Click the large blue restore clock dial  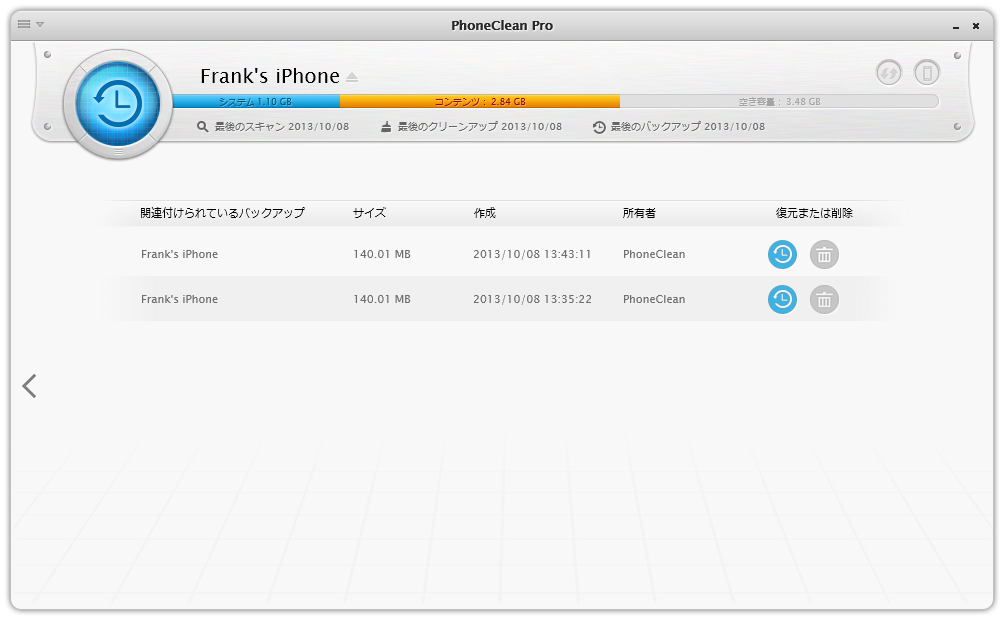click(x=118, y=104)
